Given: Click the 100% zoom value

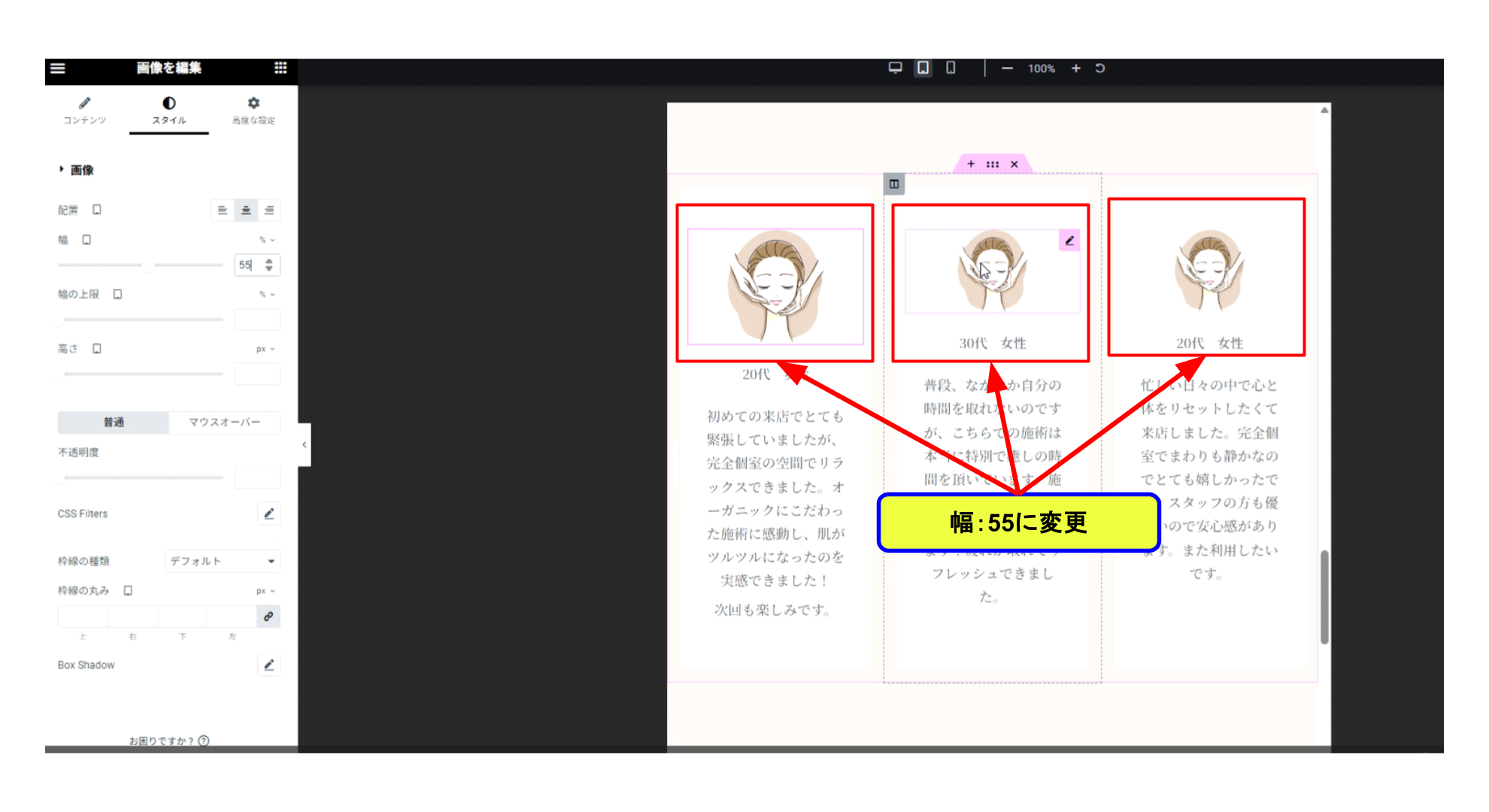Looking at the screenshot, I should click(x=1042, y=68).
